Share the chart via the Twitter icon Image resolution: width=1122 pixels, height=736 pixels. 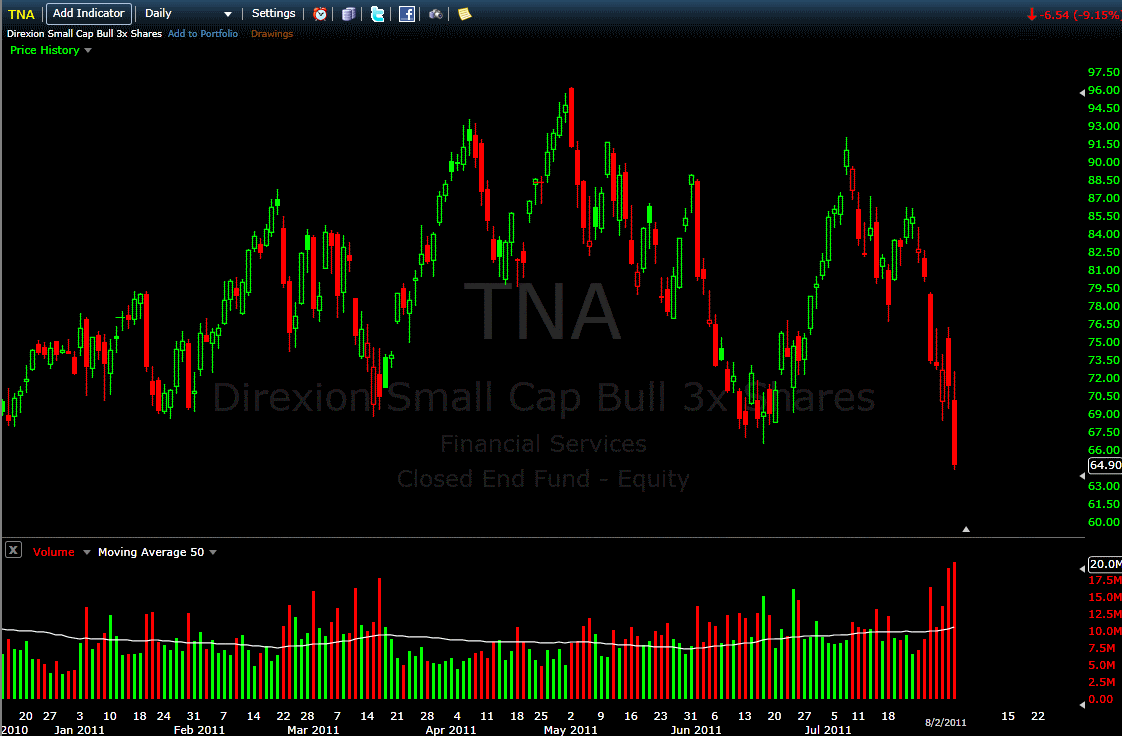(377, 14)
